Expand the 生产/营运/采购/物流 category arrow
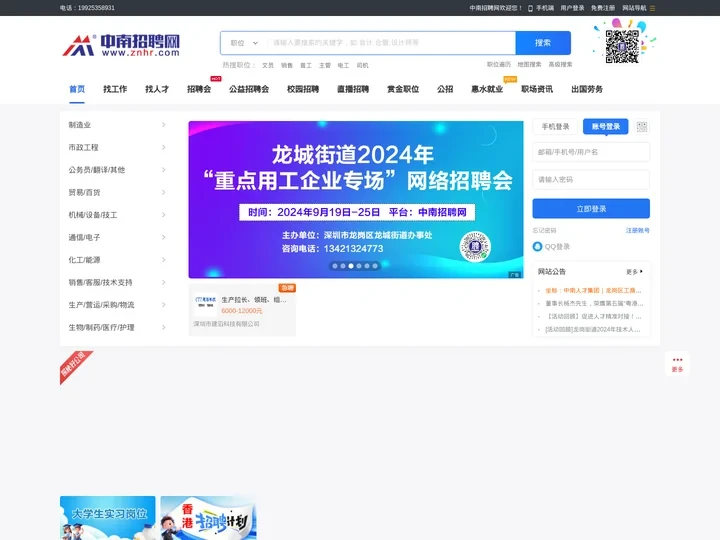720x540 pixels. [163, 305]
